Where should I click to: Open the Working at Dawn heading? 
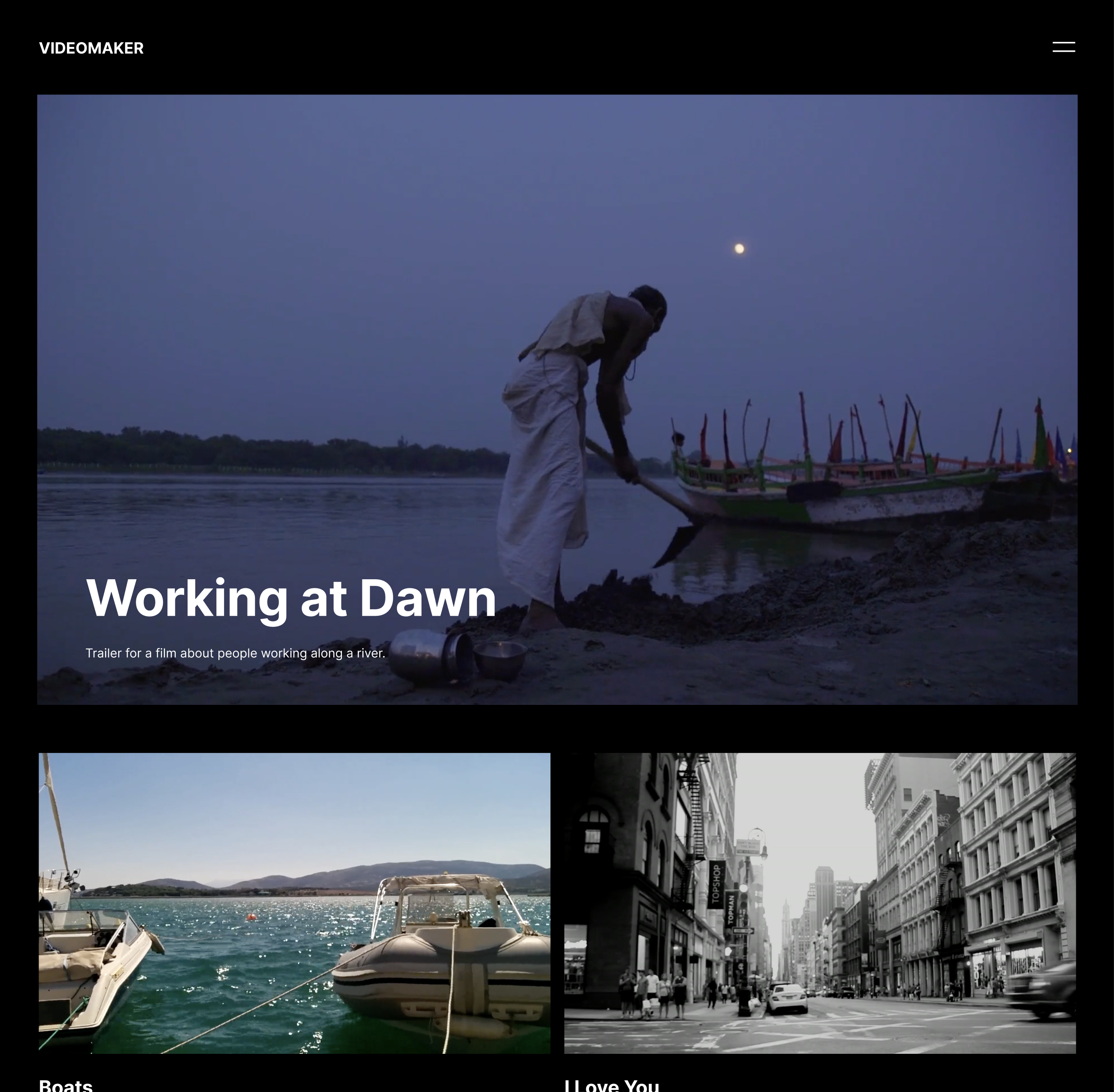click(291, 598)
